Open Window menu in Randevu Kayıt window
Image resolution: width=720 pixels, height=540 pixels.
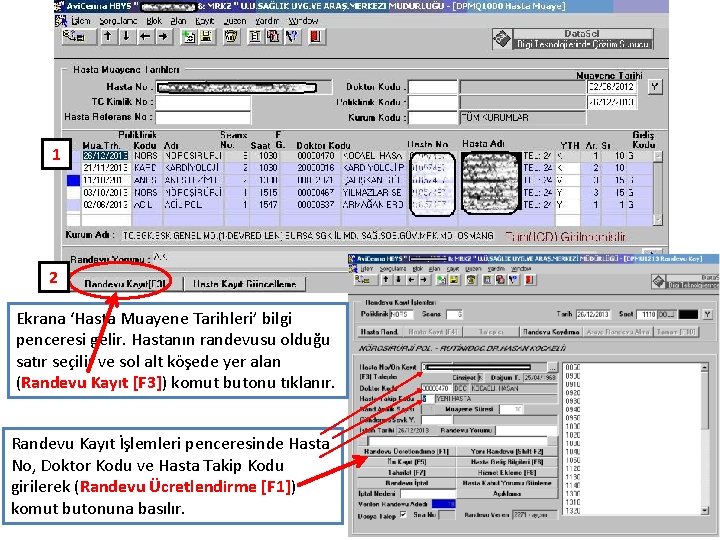click(x=521, y=269)
